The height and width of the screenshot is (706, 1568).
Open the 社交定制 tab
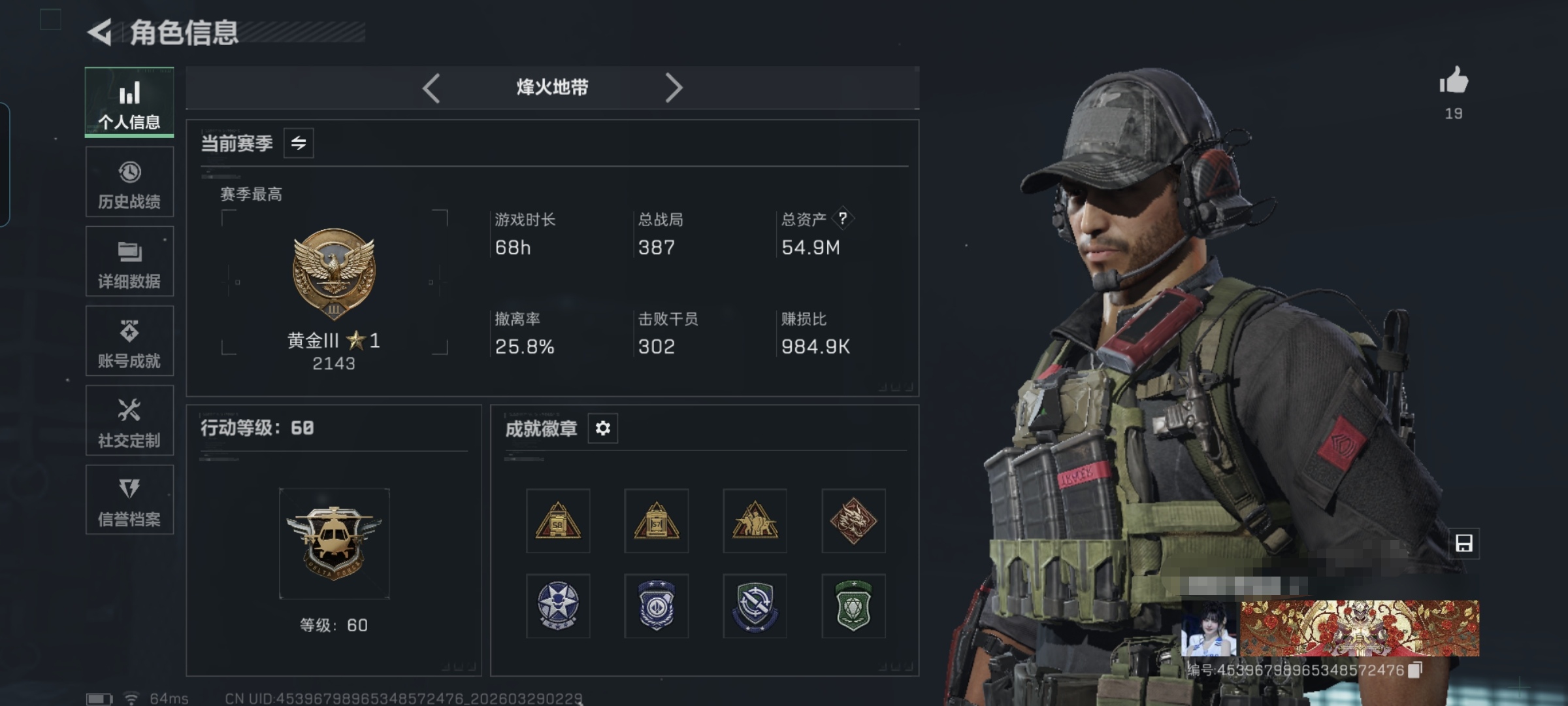129,420
